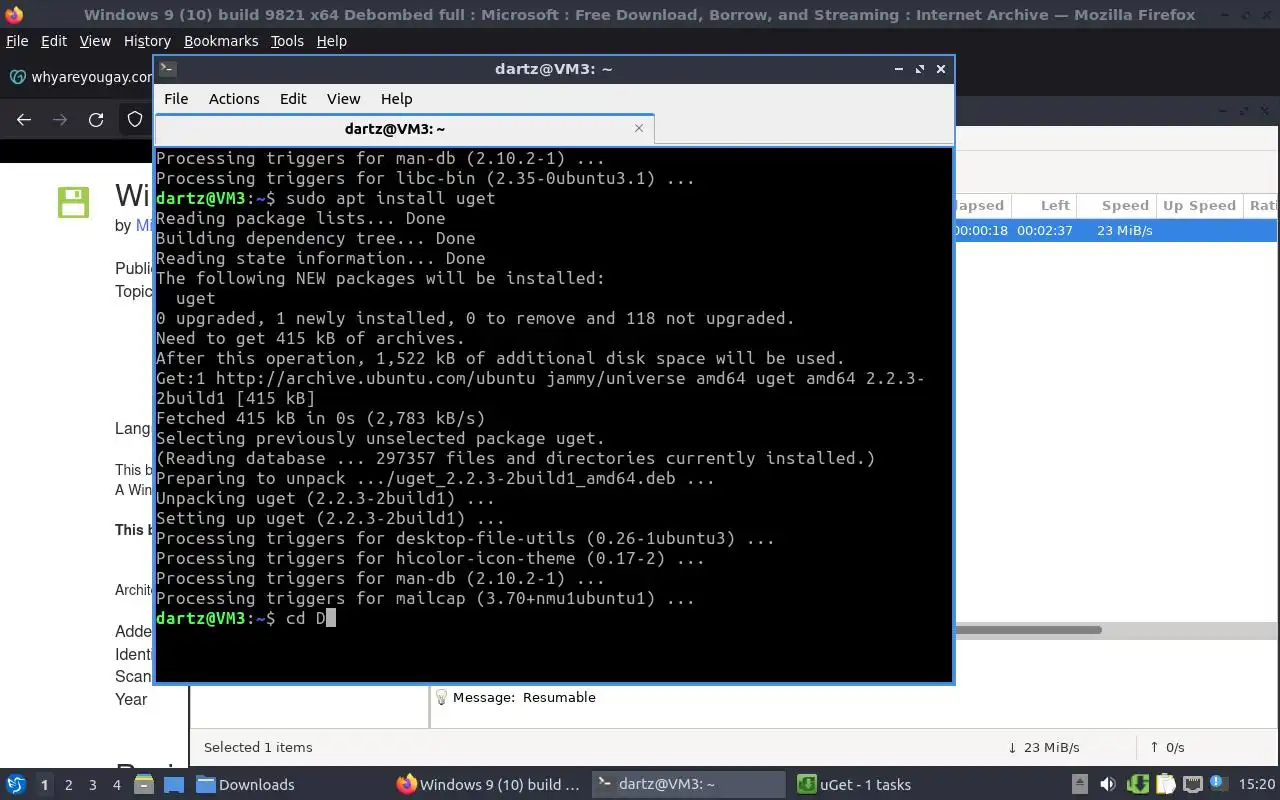Switch to workspace 1
Image resolution: width=1280 pixels, height=800 pixels.
pyautogui.click(x=44, y=785)
